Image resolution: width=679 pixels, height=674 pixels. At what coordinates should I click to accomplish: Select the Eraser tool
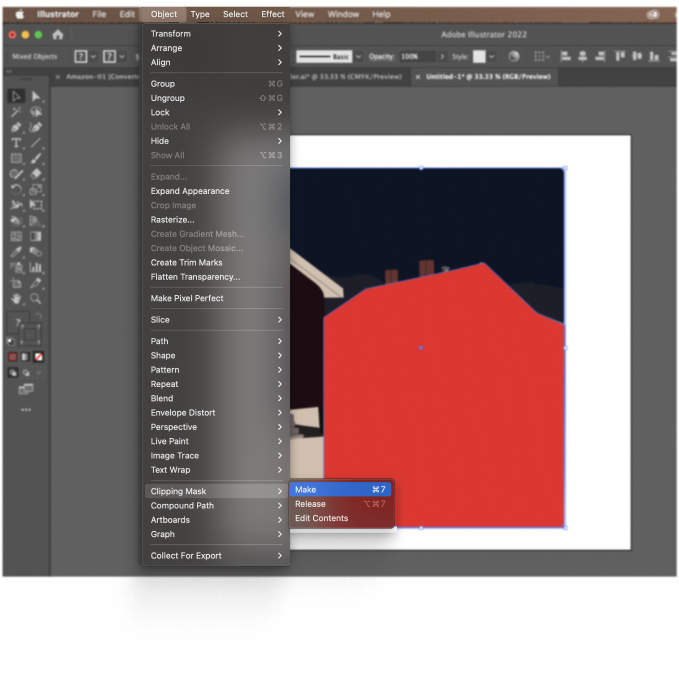point(36,174)
